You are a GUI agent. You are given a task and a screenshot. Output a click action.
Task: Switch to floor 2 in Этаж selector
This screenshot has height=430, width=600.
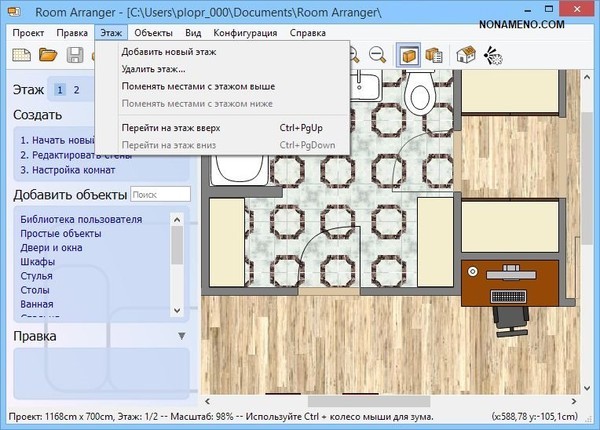pyautogui.click(x=76, y=90)
